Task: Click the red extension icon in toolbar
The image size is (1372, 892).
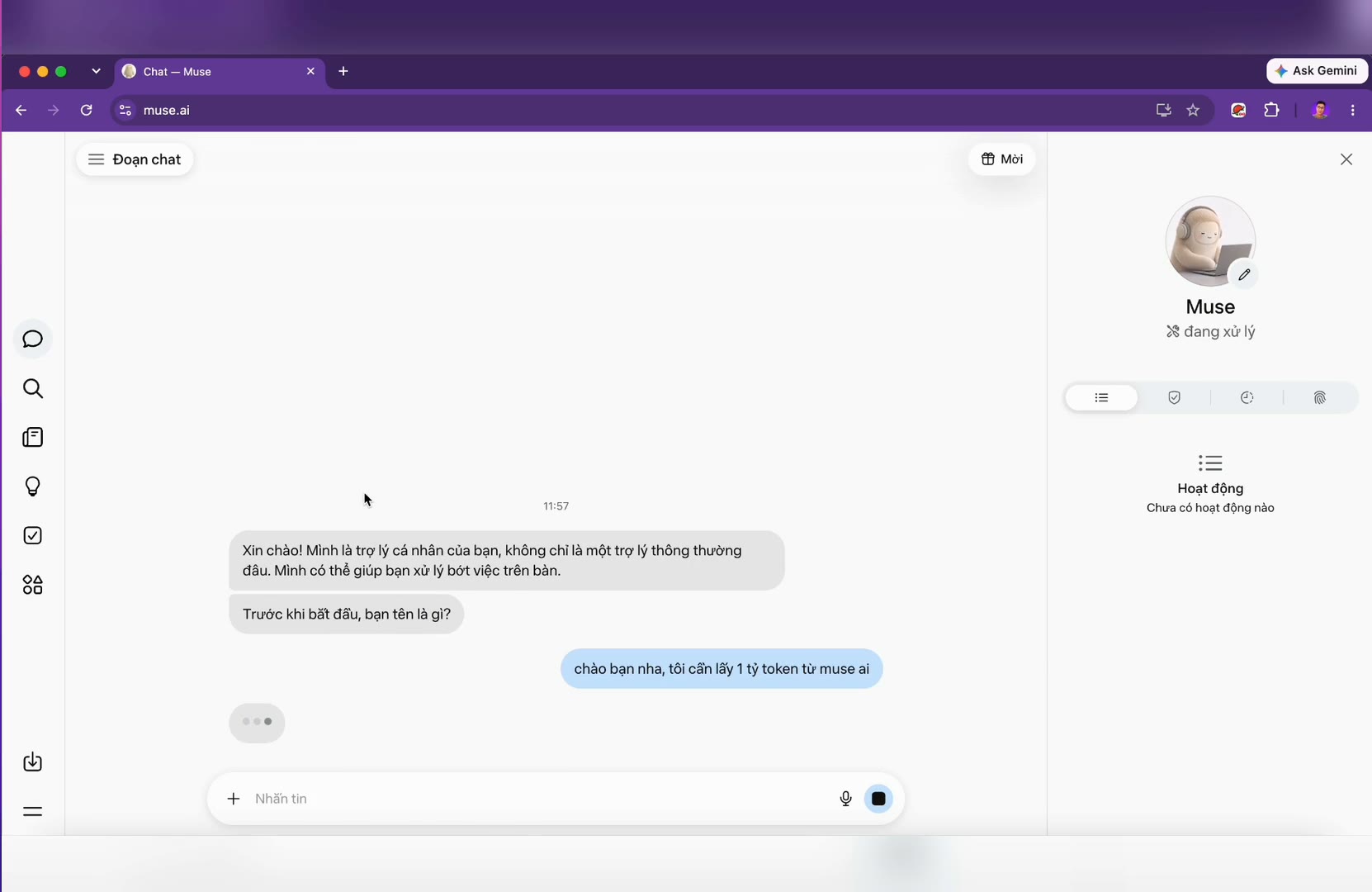Action: [1238, 110]
